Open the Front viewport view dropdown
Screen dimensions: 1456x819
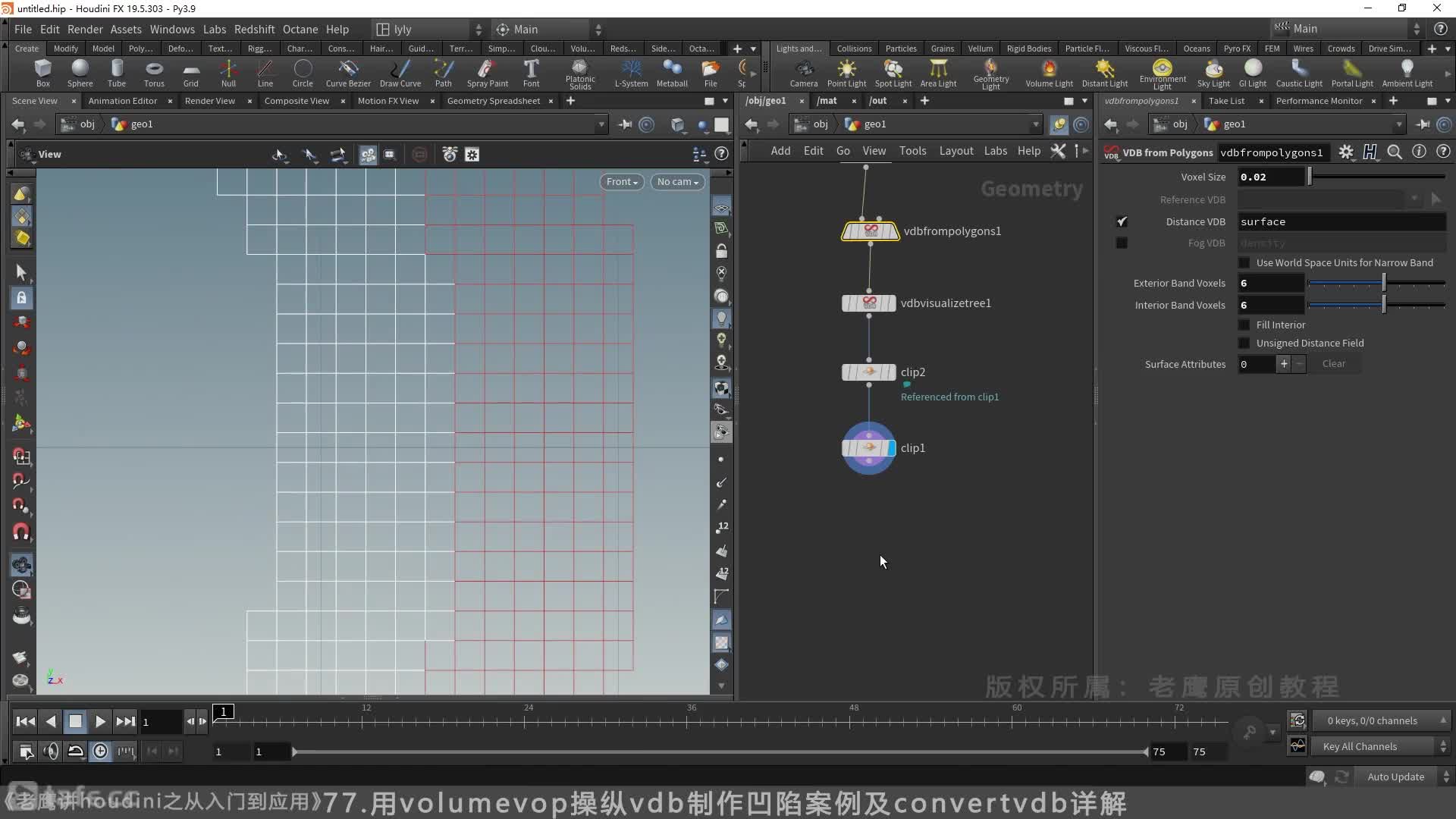622,182
